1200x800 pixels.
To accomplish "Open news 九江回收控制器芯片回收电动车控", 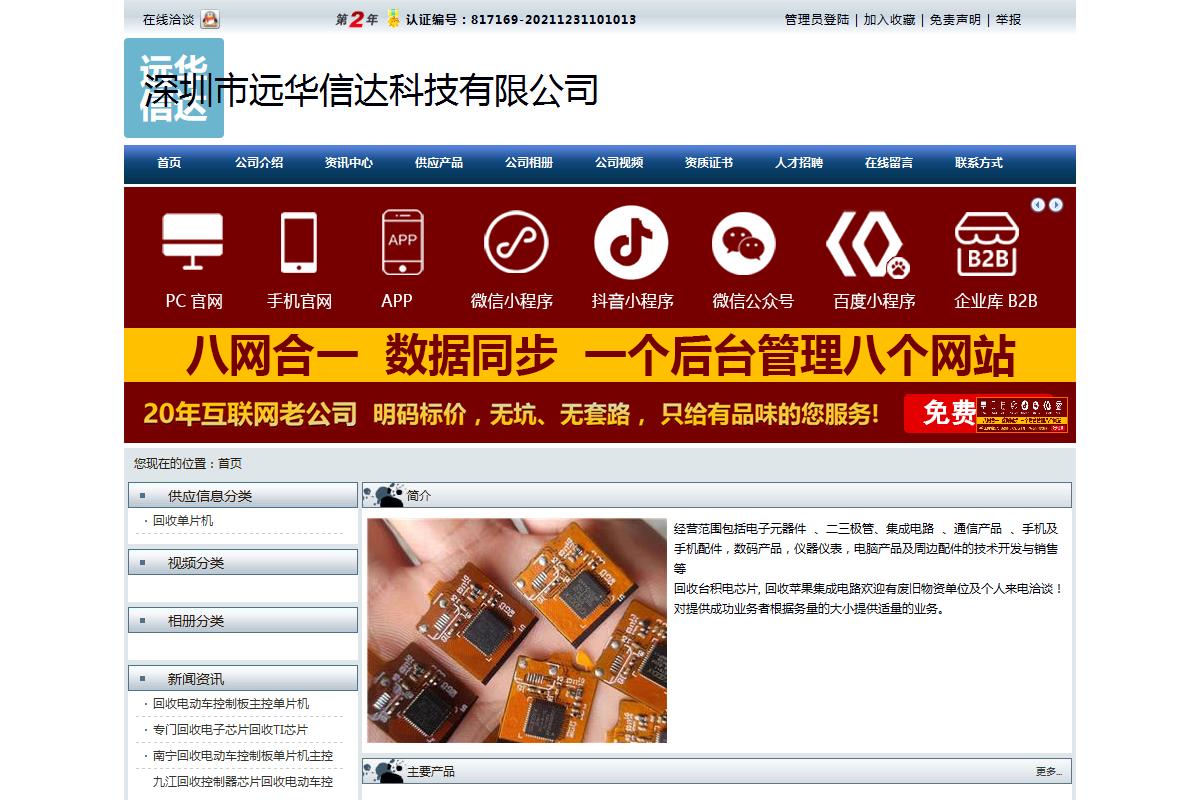I will tap(243, 782).
